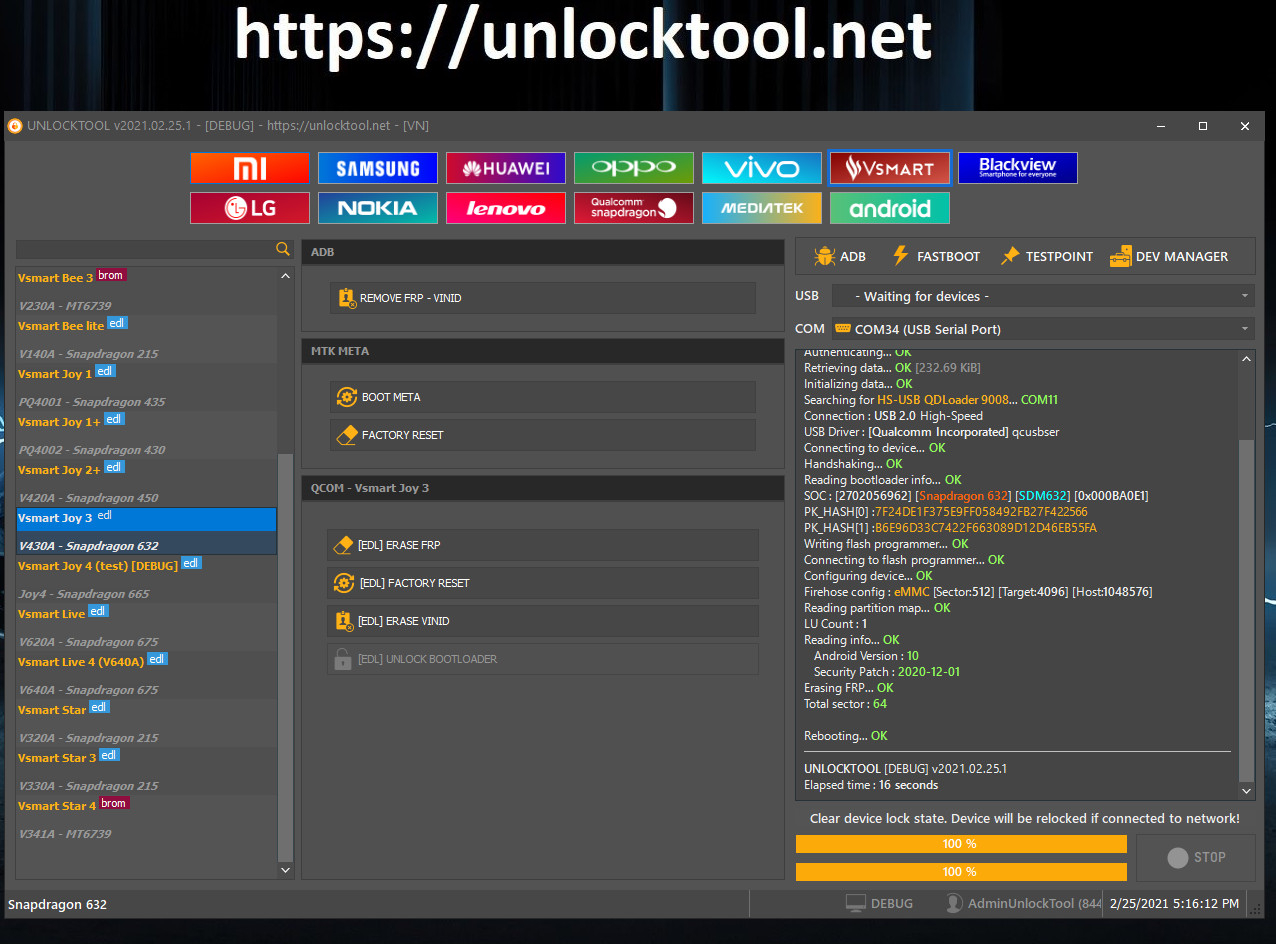The height and width of the screenshot is (944, 1276).
Task: Open the TESTPOINT tab
Action: click(1046, 256)
